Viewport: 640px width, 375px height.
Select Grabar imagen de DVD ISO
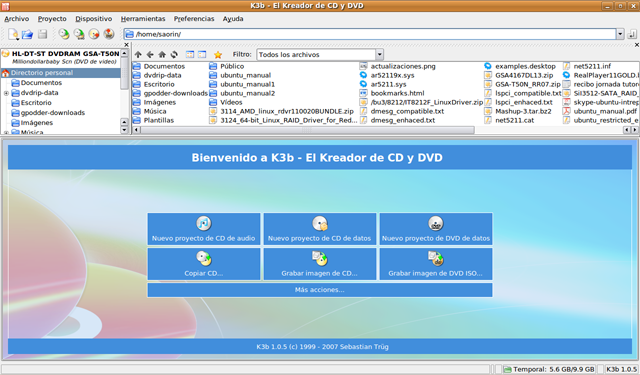(436, 264)
